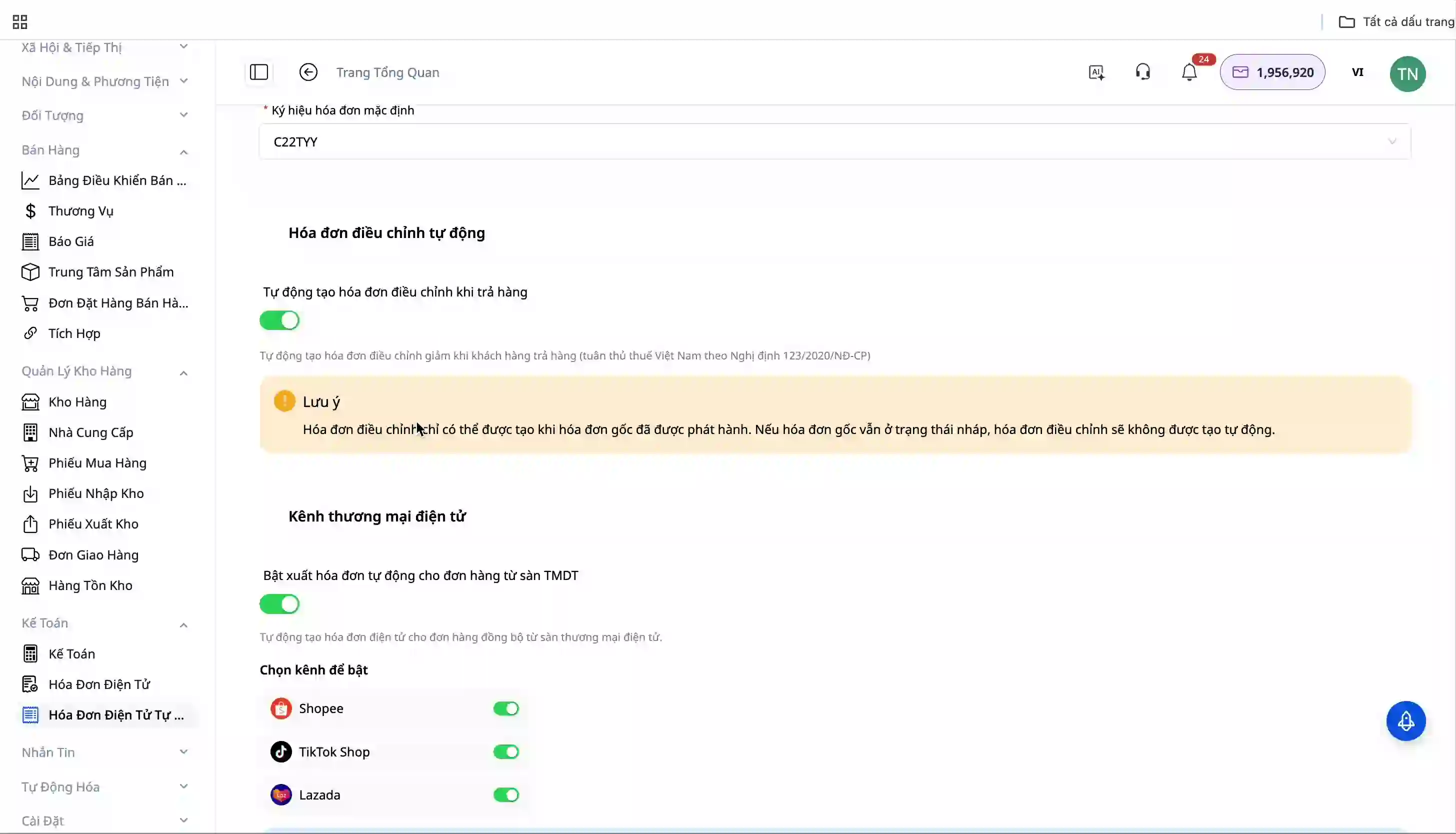
Task: Go to Kho Hàng in sidebar
Action: coord(77,401)
